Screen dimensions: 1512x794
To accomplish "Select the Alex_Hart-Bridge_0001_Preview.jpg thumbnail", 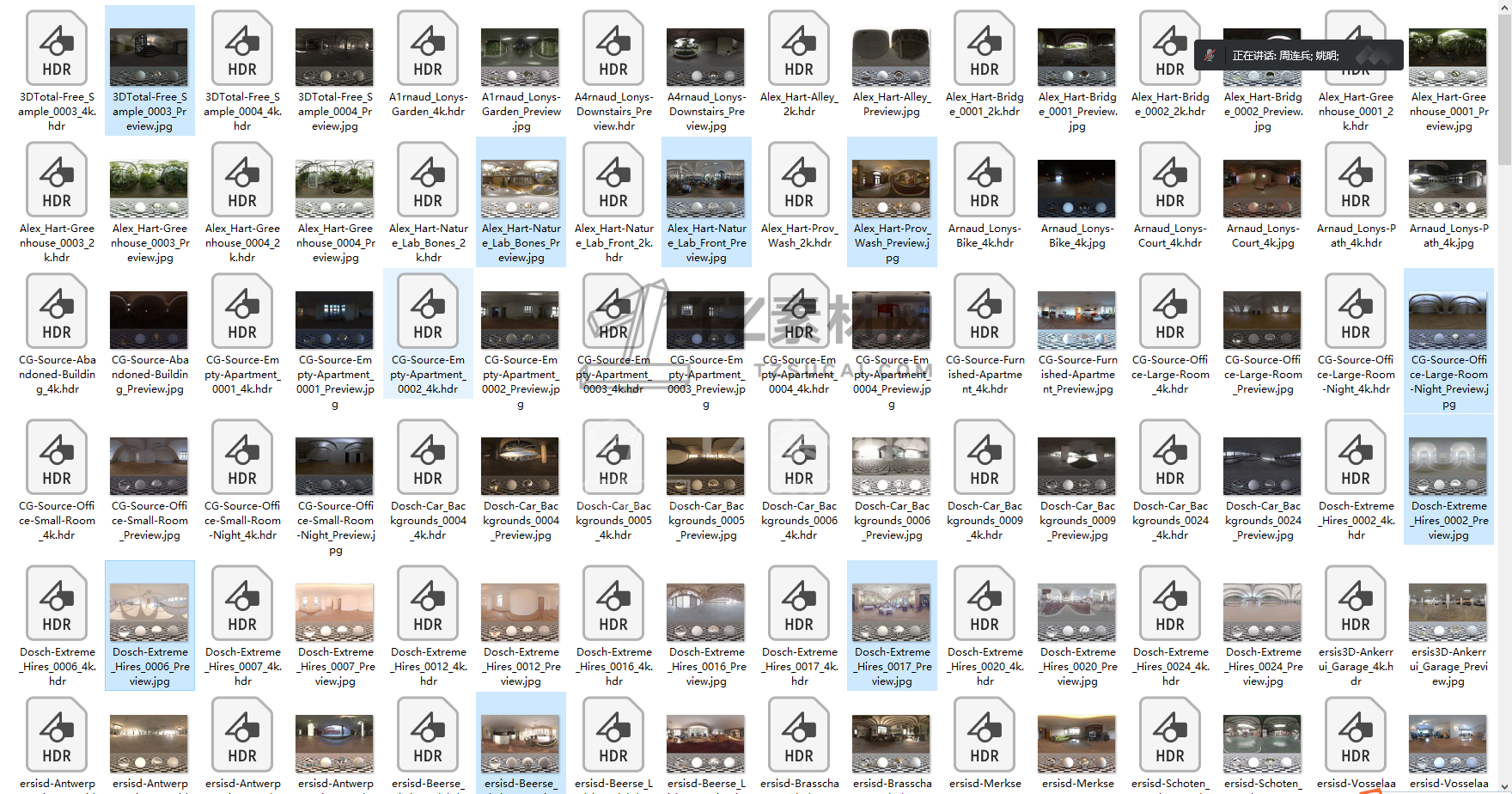I will point(1077,57).
